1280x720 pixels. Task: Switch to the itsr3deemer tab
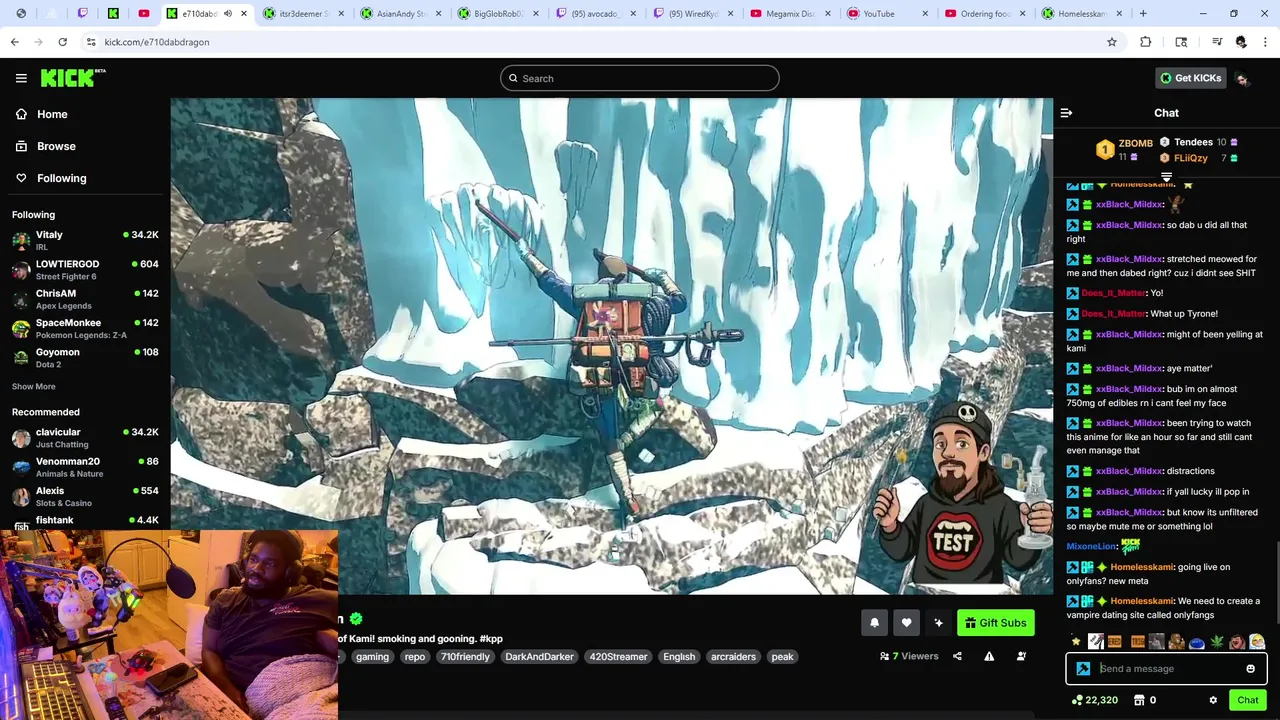(x=302, y=14)
